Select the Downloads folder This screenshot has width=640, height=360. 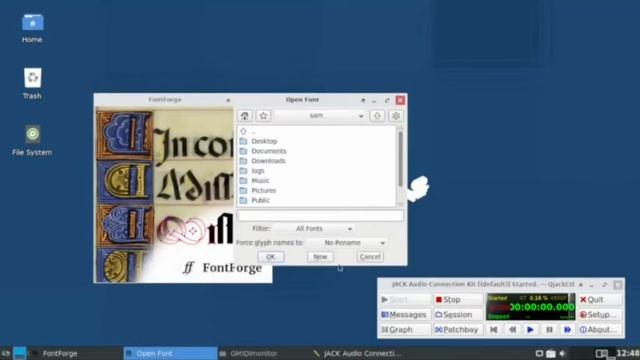(316, 161)
